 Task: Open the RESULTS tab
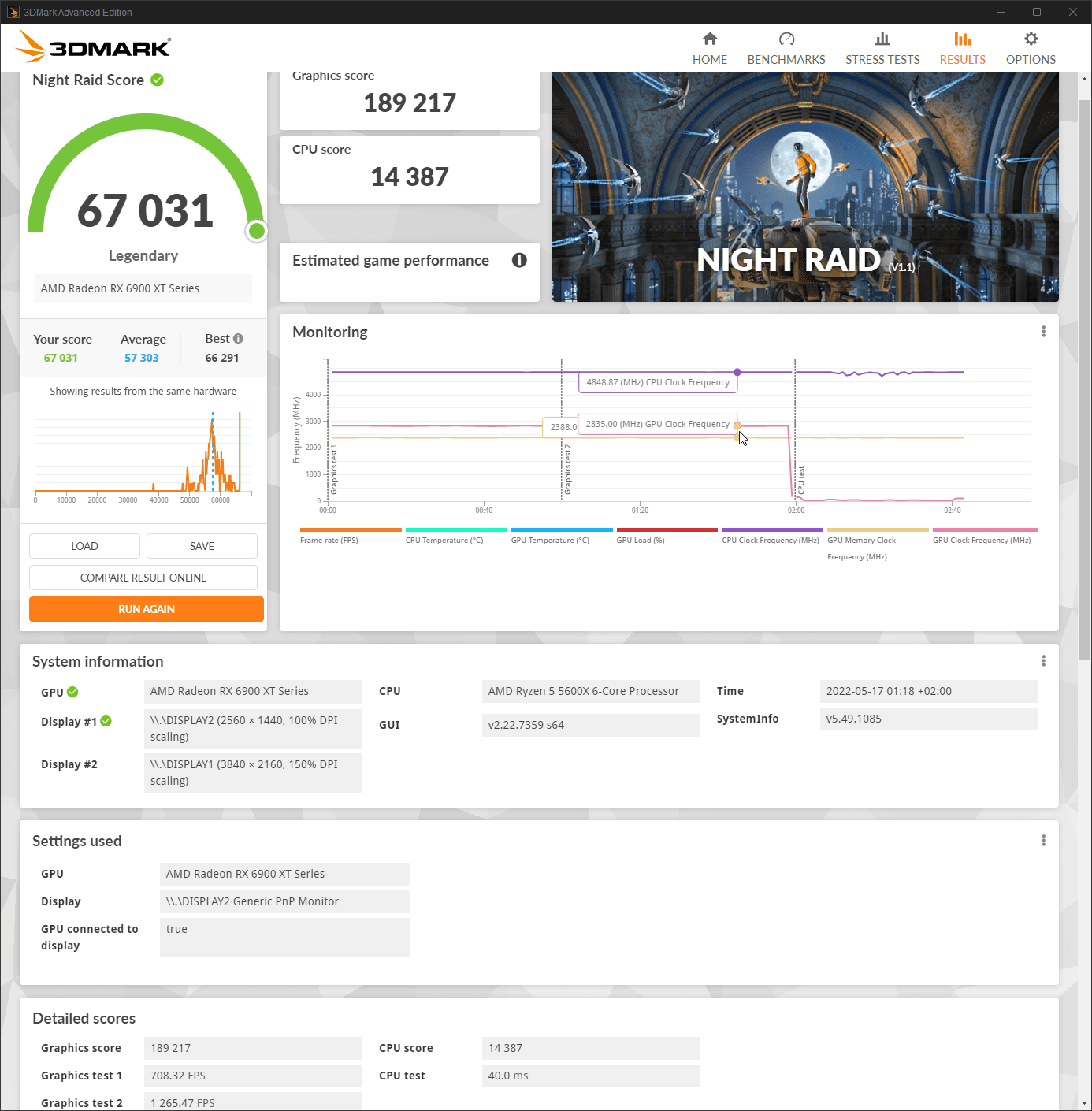point(962,49)
